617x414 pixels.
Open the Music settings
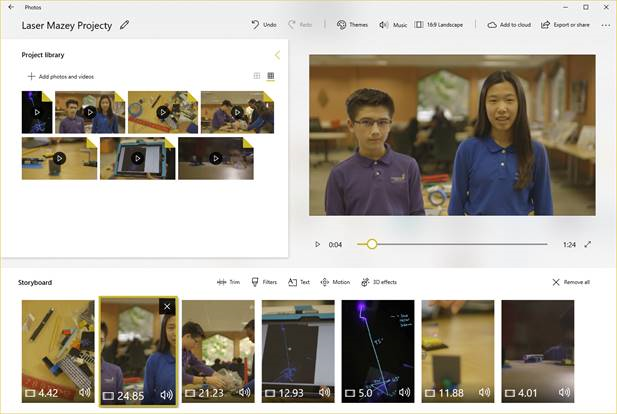[392, 24]
